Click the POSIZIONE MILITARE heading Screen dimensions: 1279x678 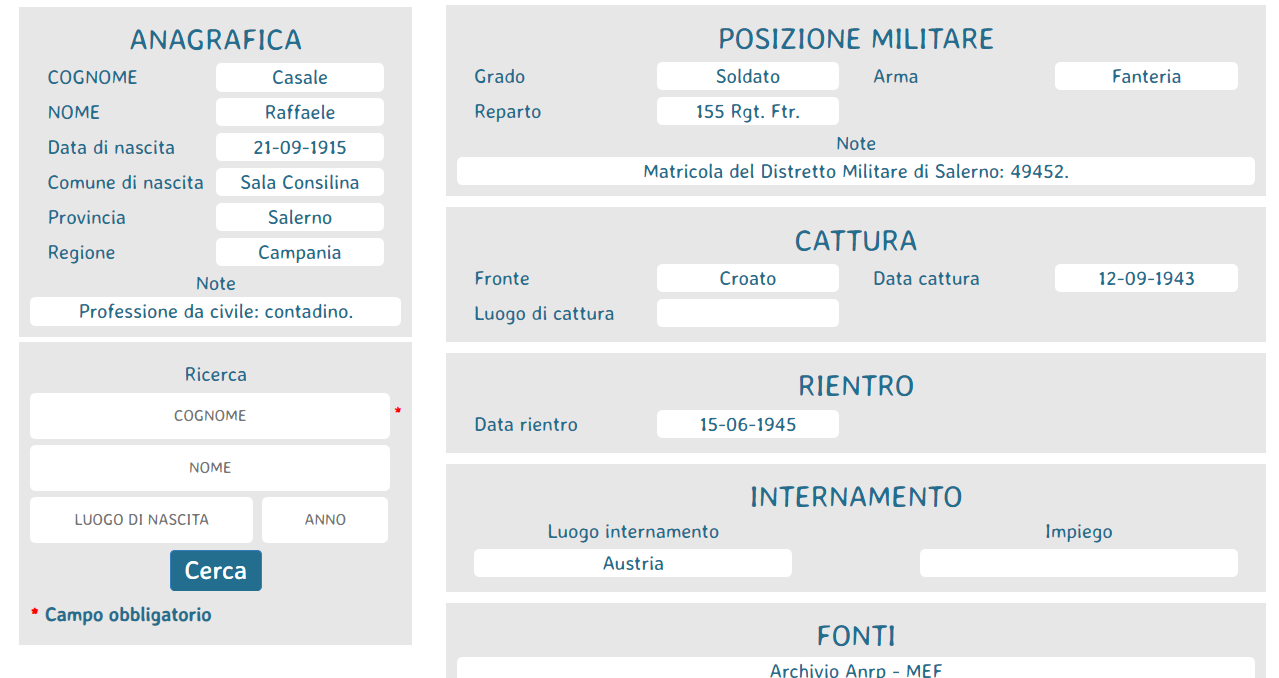pyautogui.click(x=856, y=38)
